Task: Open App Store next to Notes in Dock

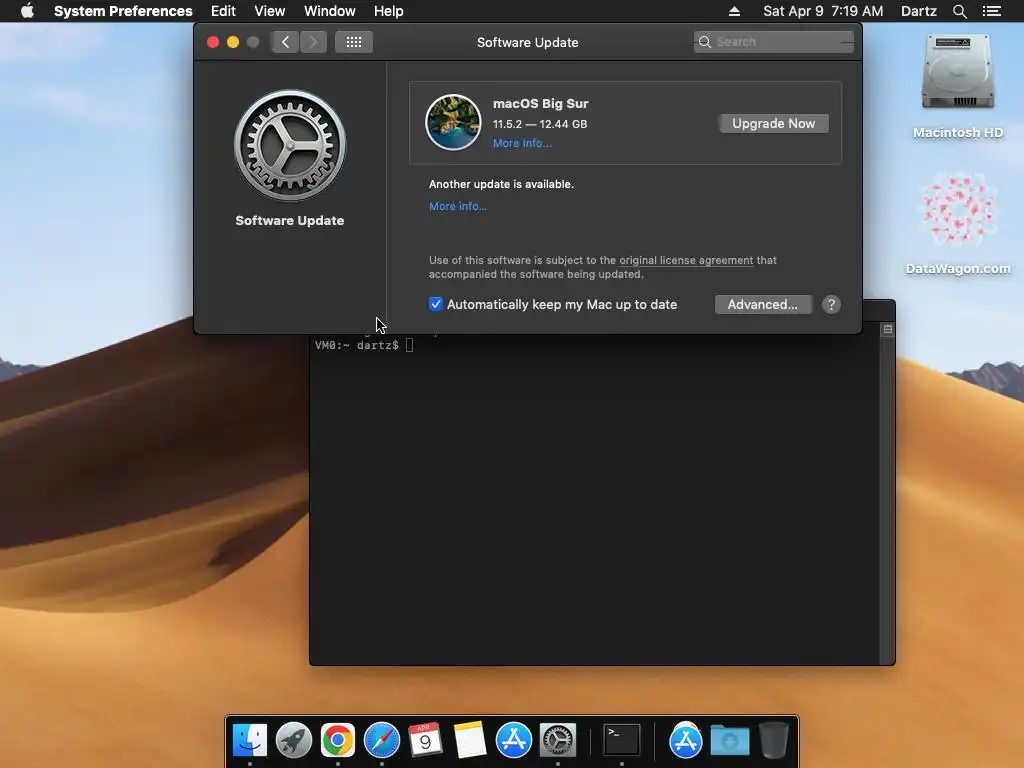Action: (513, 740)
